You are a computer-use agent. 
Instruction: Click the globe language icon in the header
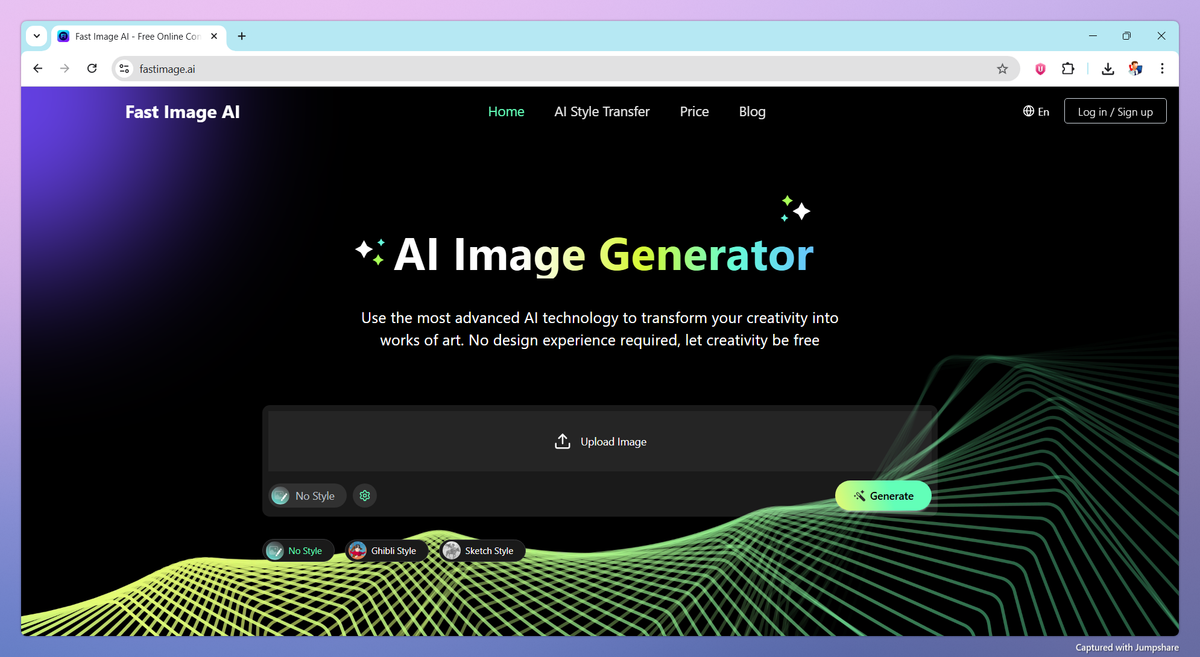pos(1028,111)
